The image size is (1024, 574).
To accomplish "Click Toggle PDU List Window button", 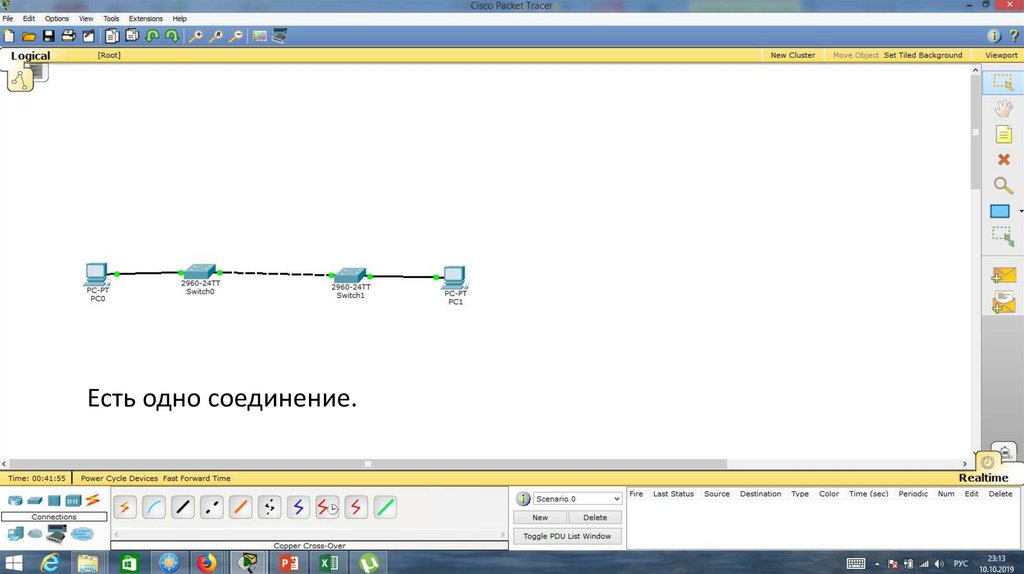I will click(x=567, y=536).
